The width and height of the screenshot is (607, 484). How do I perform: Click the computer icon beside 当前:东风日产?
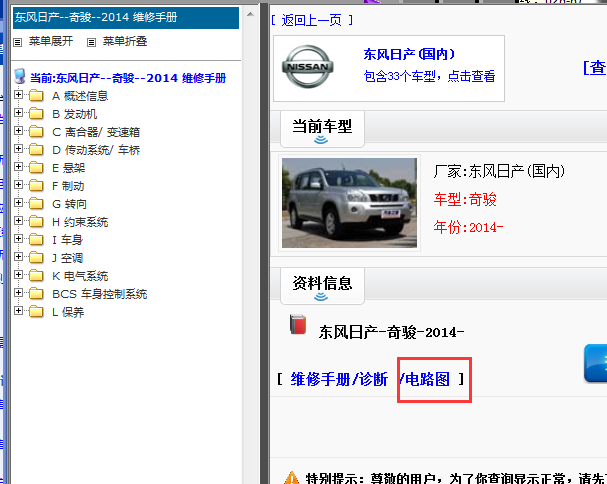pyautogui.click(x=20, y=77)
